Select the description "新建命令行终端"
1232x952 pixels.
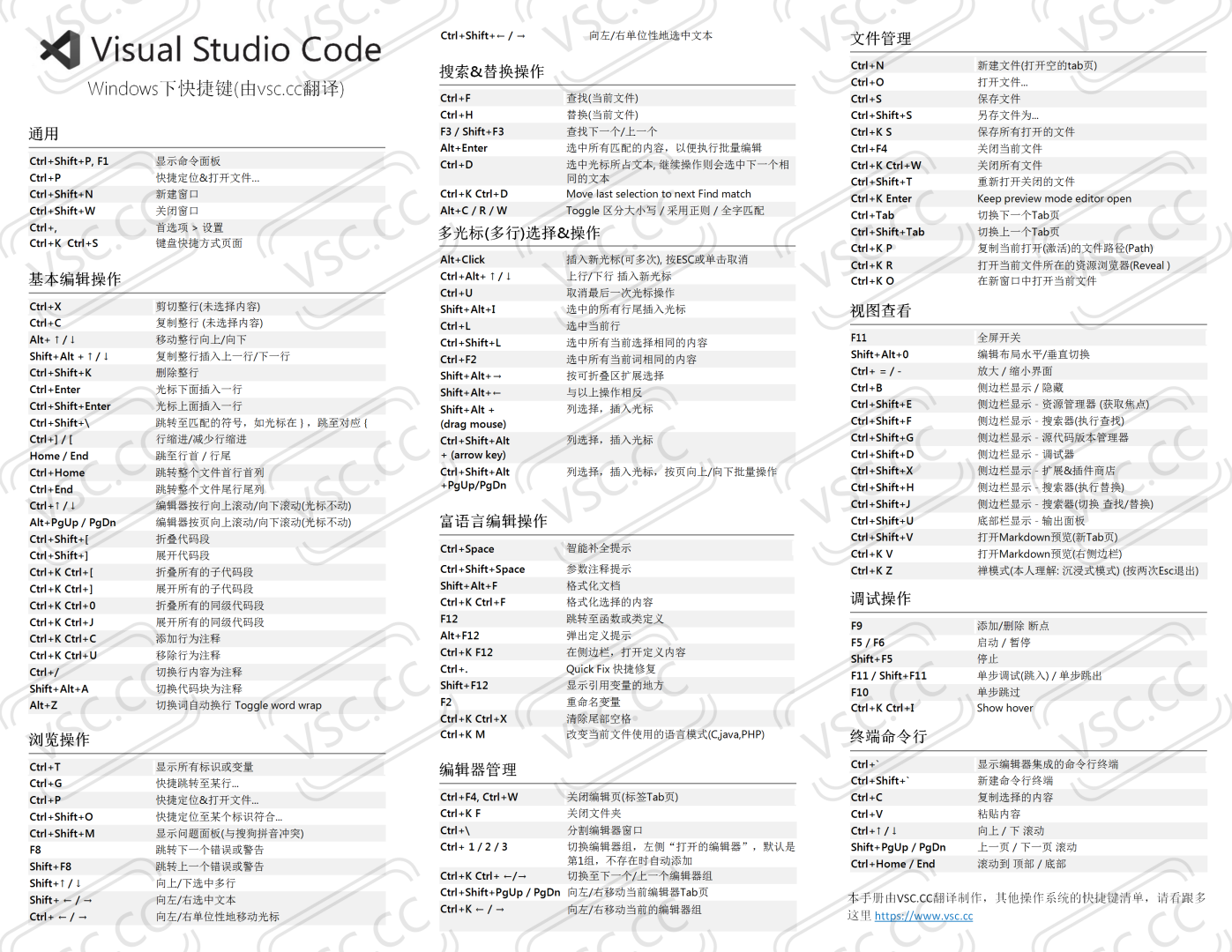[1015, 781]
